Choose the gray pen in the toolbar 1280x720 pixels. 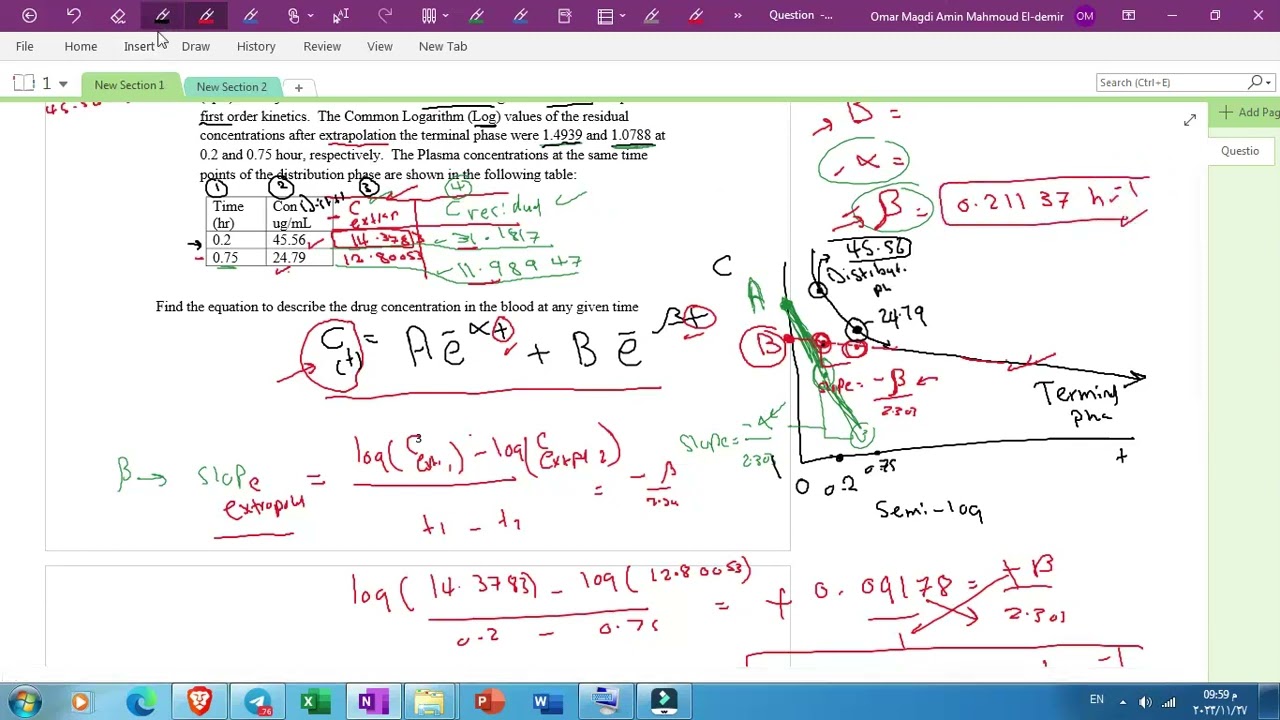coord(652,16)
